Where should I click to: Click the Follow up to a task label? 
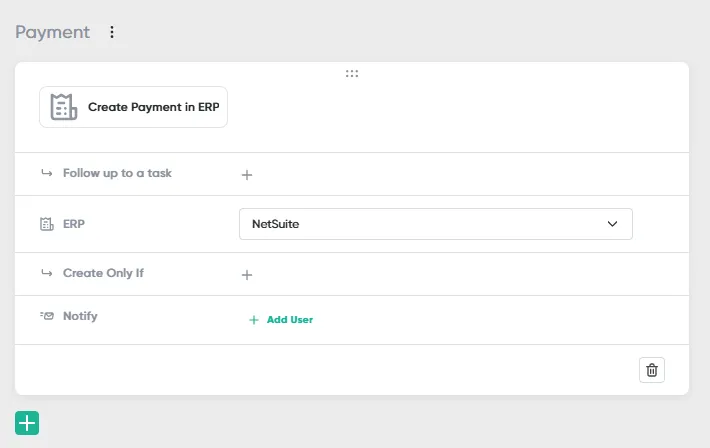pyautogui.click(x=117, y=173)
